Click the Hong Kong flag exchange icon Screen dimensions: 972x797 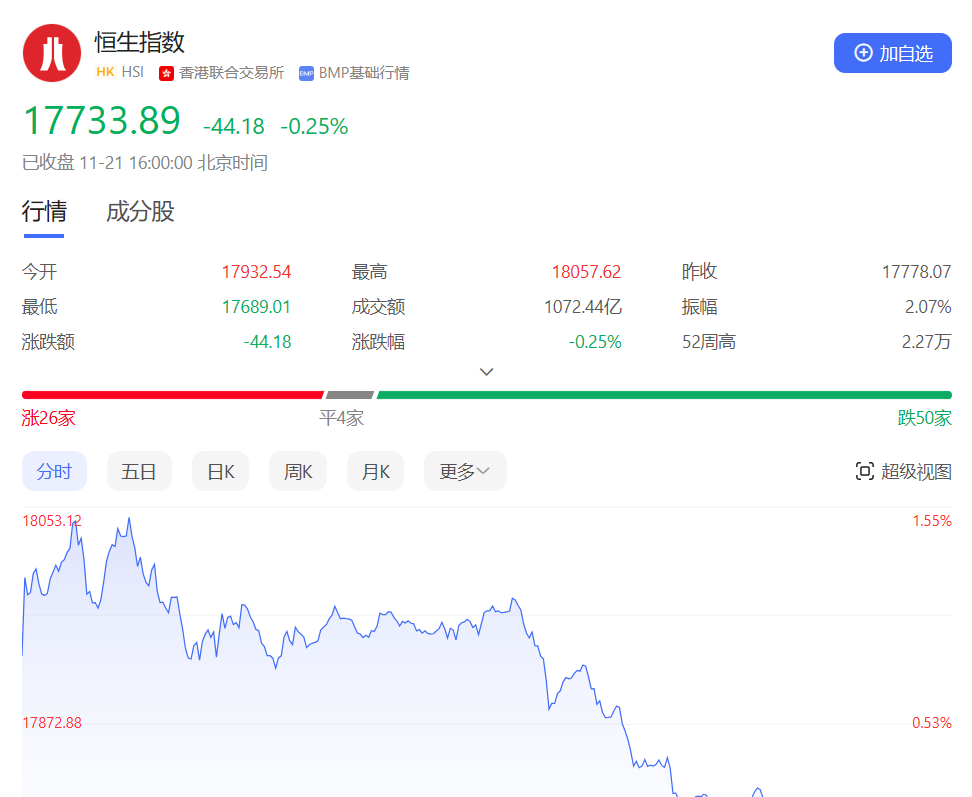click(166, 74)
